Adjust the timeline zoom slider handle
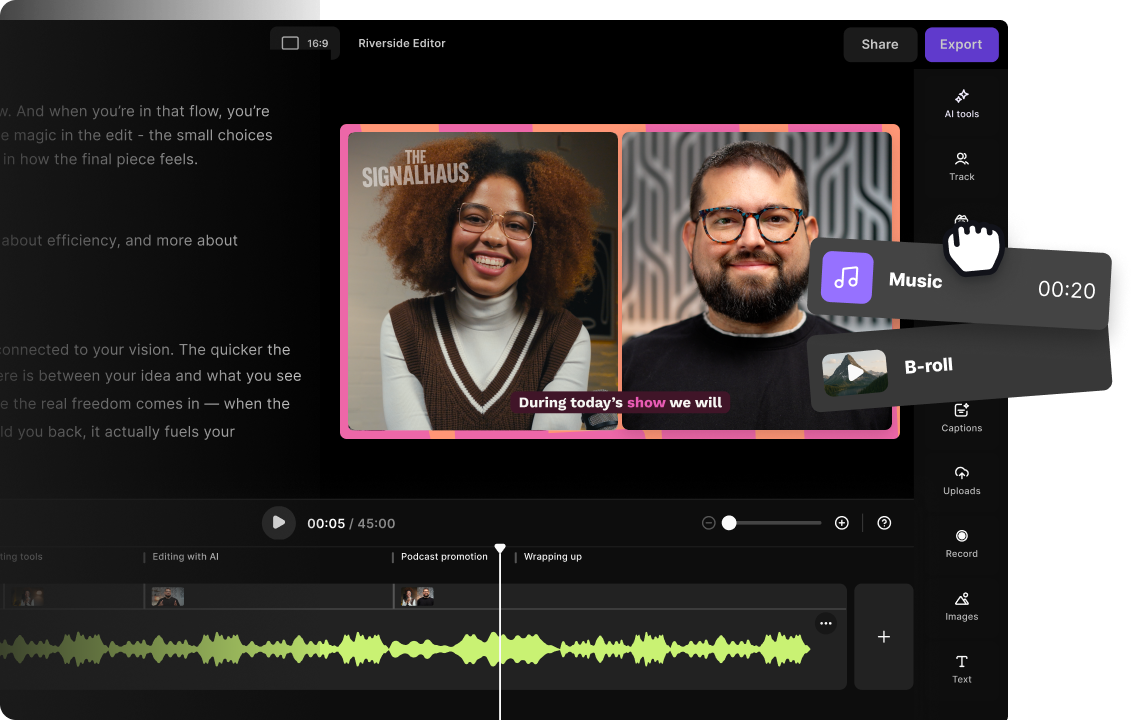This screenshot has width=1132, height=720. click(729, 523)
